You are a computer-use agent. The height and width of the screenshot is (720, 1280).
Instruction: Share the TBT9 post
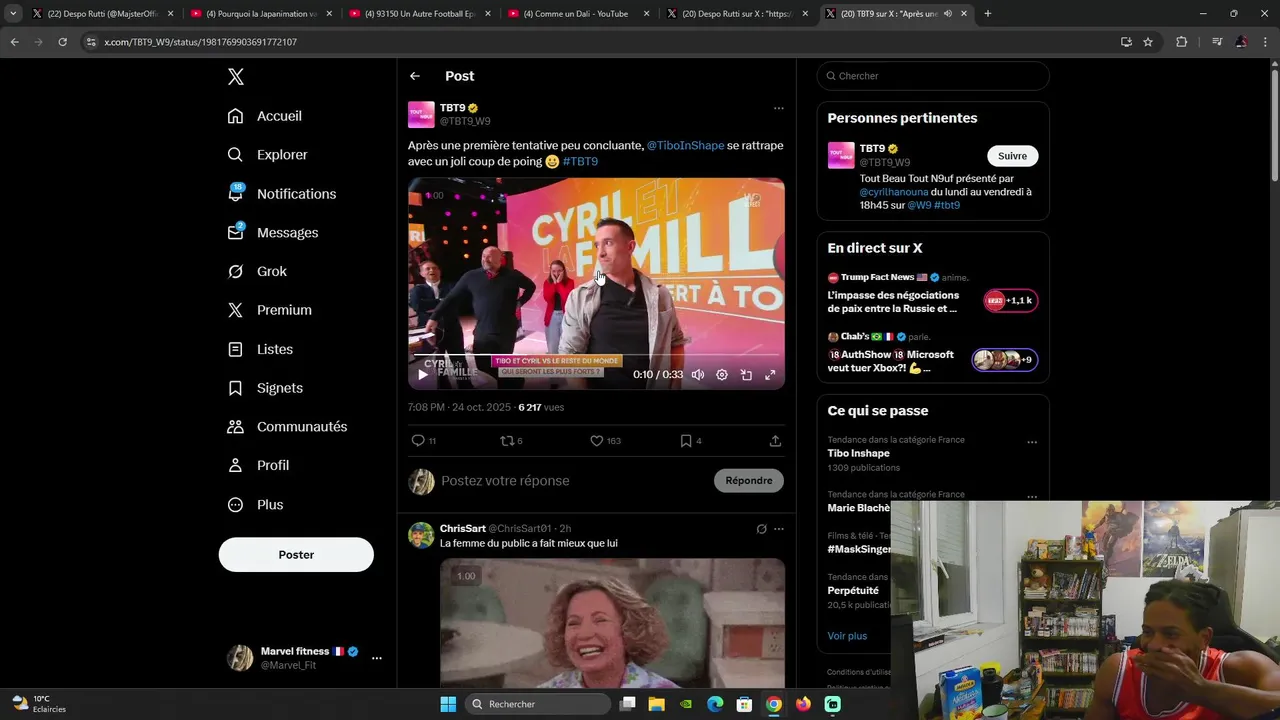coord(775,441)
